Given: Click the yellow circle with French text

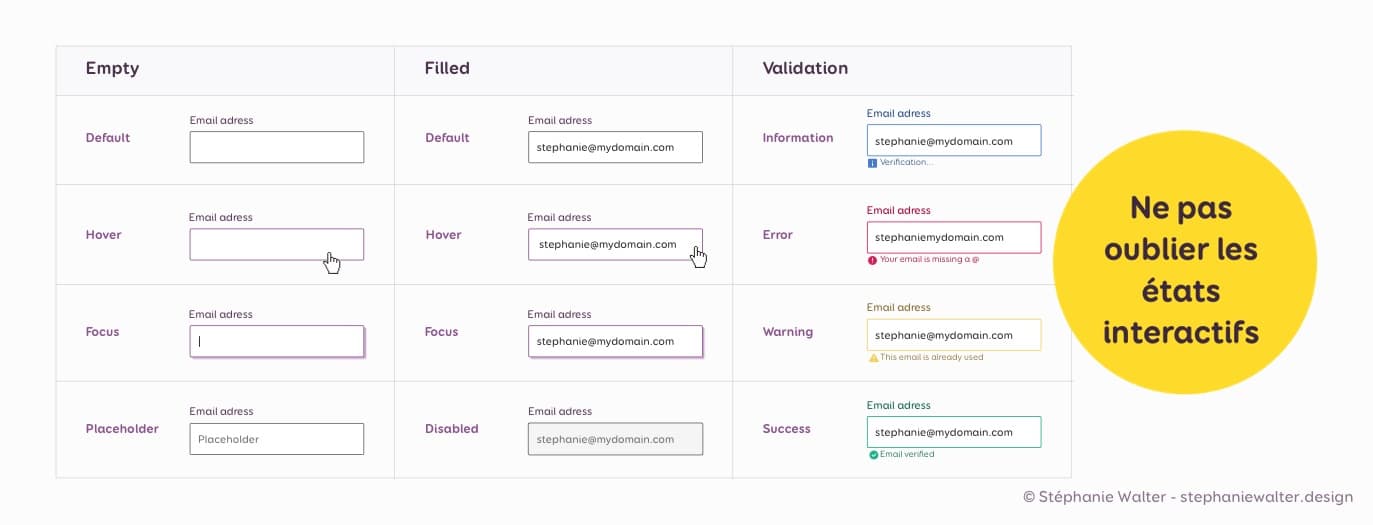Looking at the screenshot, I should click(1183, 263).
